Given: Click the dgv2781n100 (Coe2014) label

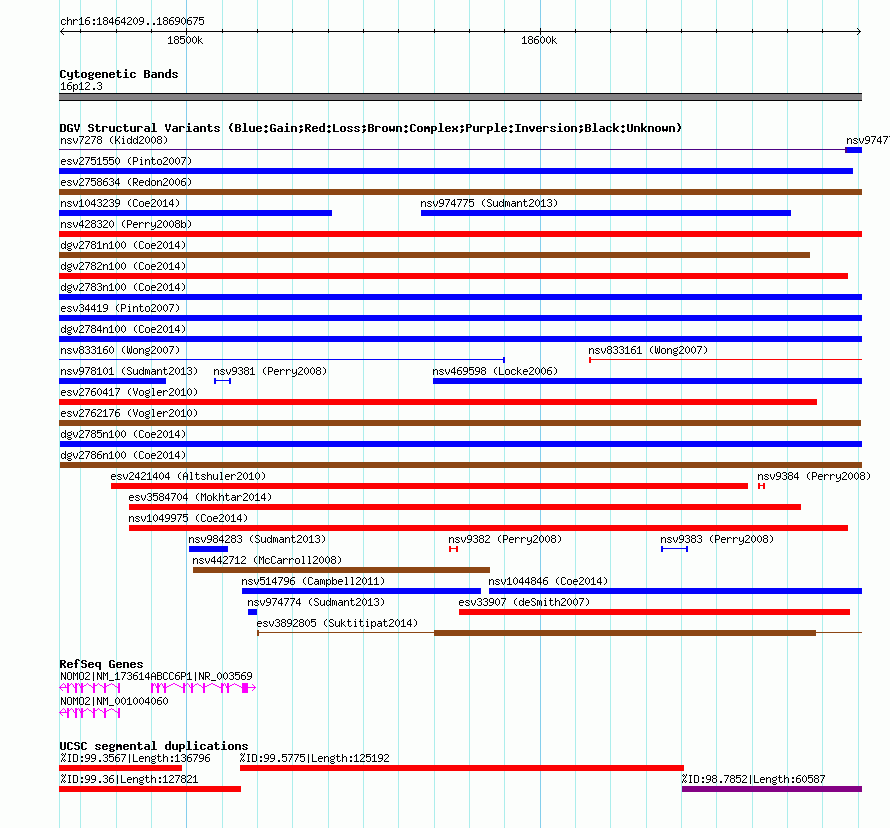Looking at the screenshot, I should [123, 245].
